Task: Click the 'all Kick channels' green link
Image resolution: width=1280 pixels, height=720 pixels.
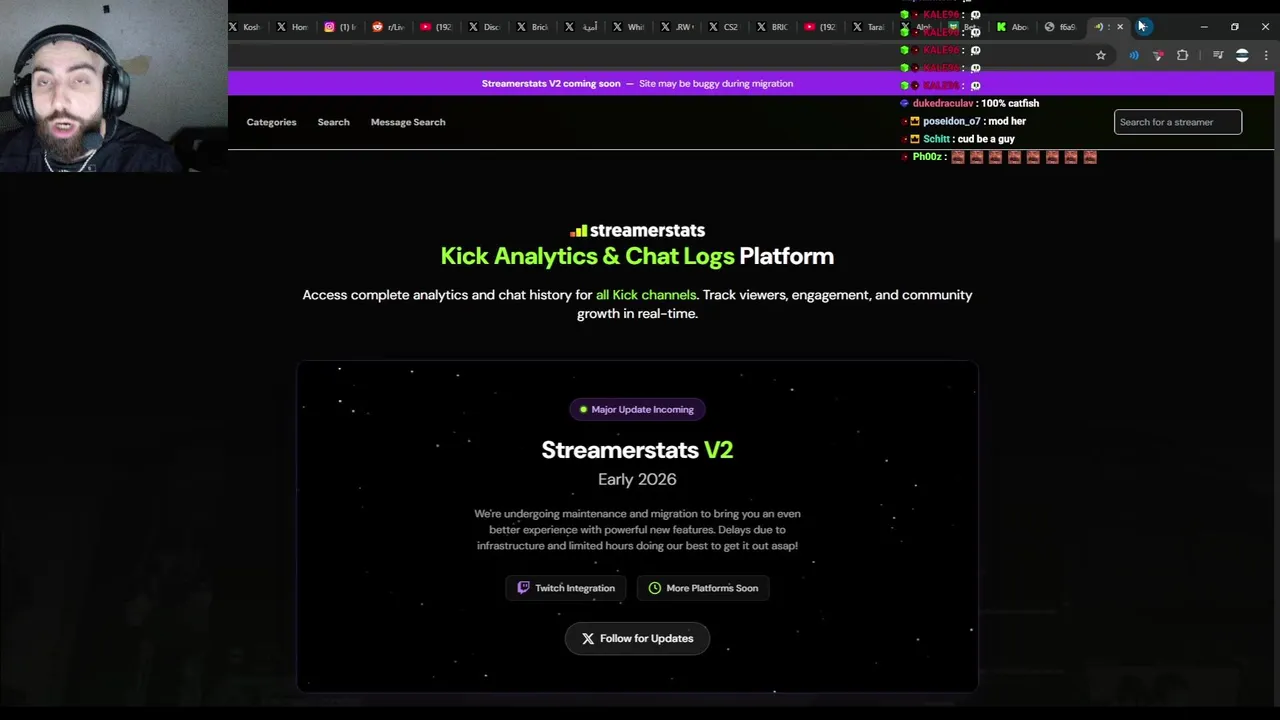Action: click(646, 295)
